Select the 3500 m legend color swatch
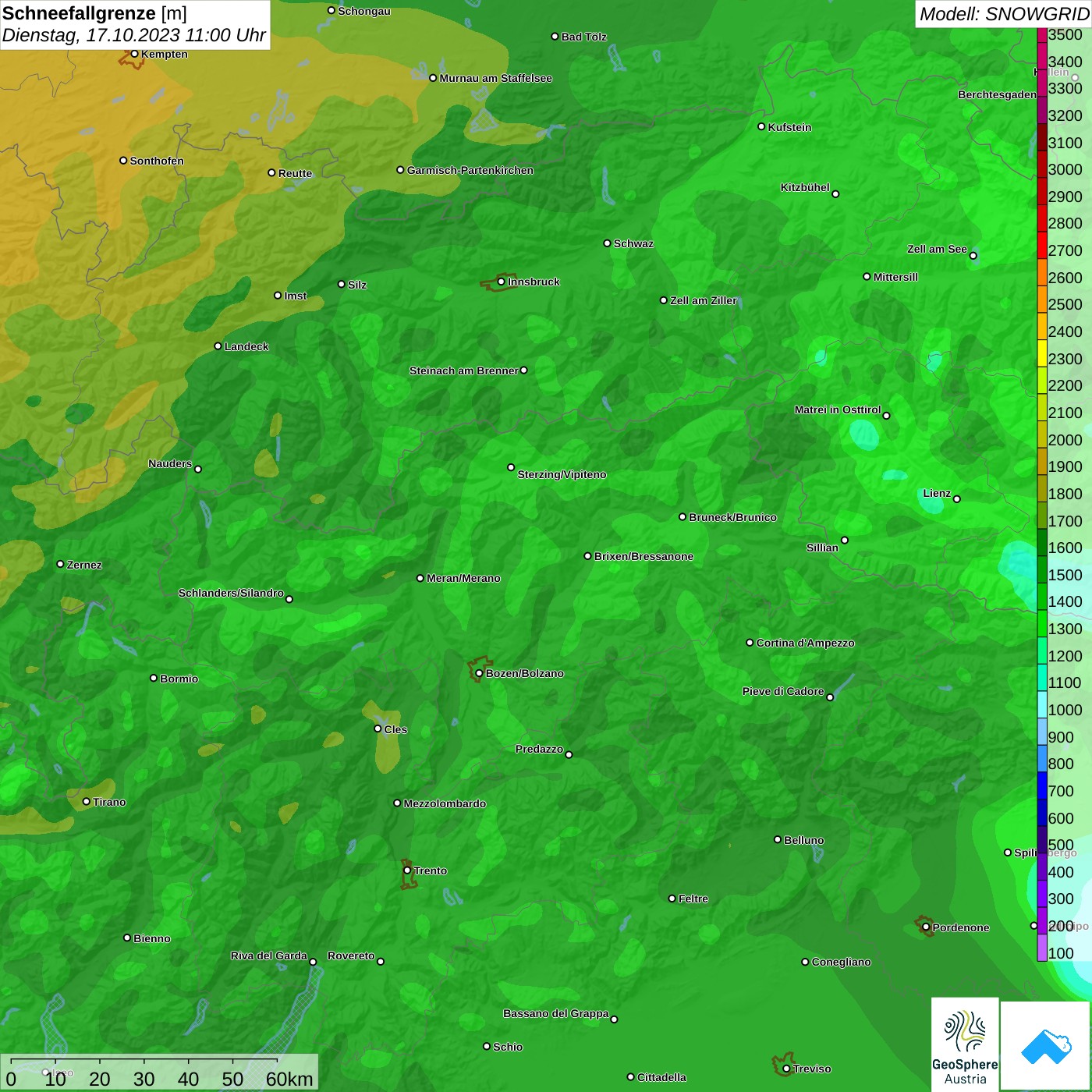 click(x=1042, y=34)
